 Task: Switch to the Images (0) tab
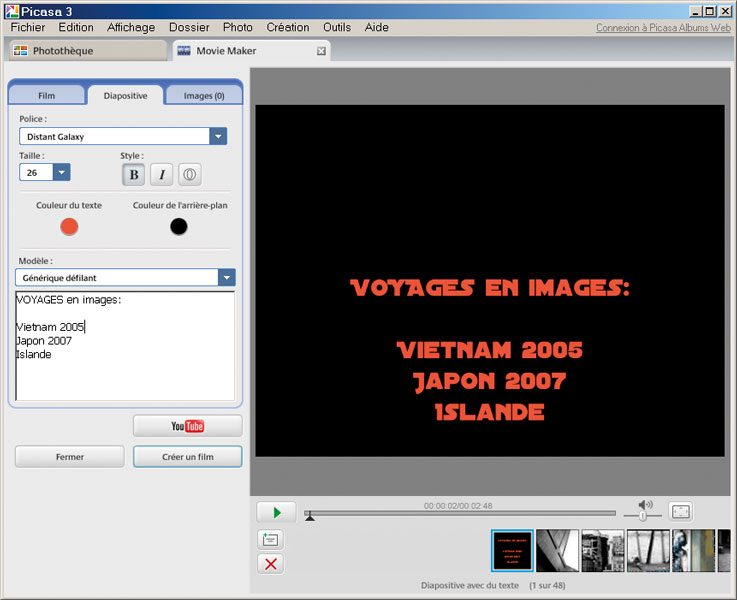[x=204, y=95]
